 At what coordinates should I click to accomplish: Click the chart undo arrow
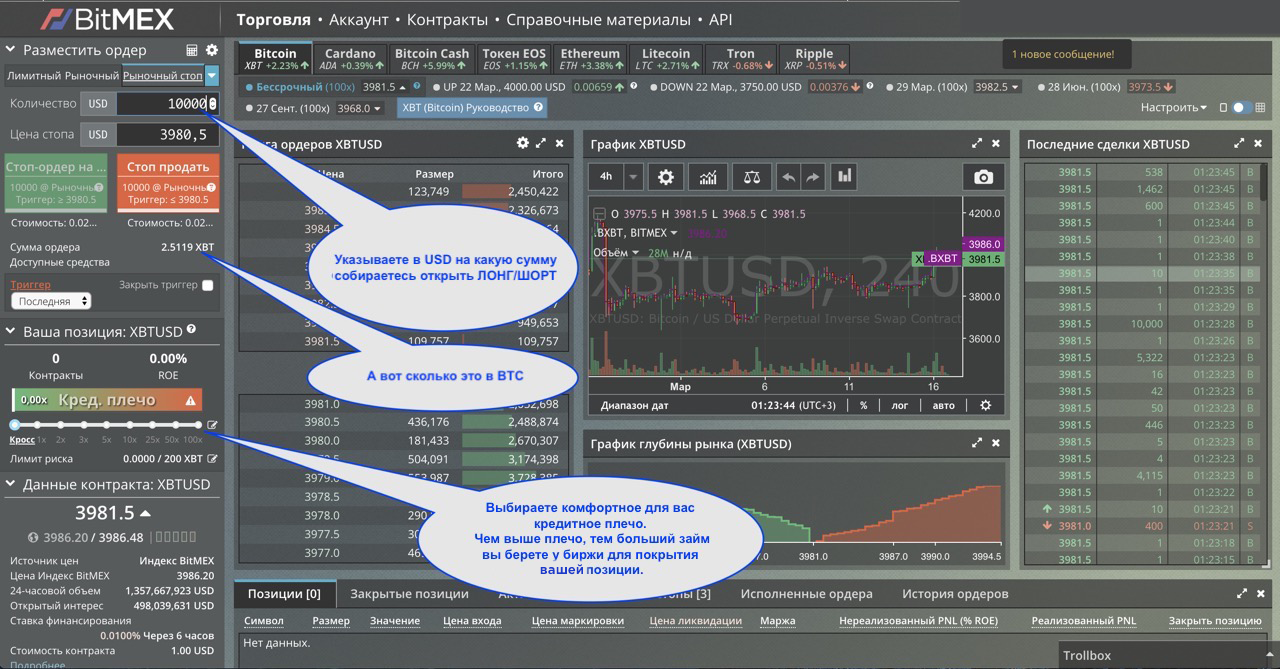tap(788, 177)
